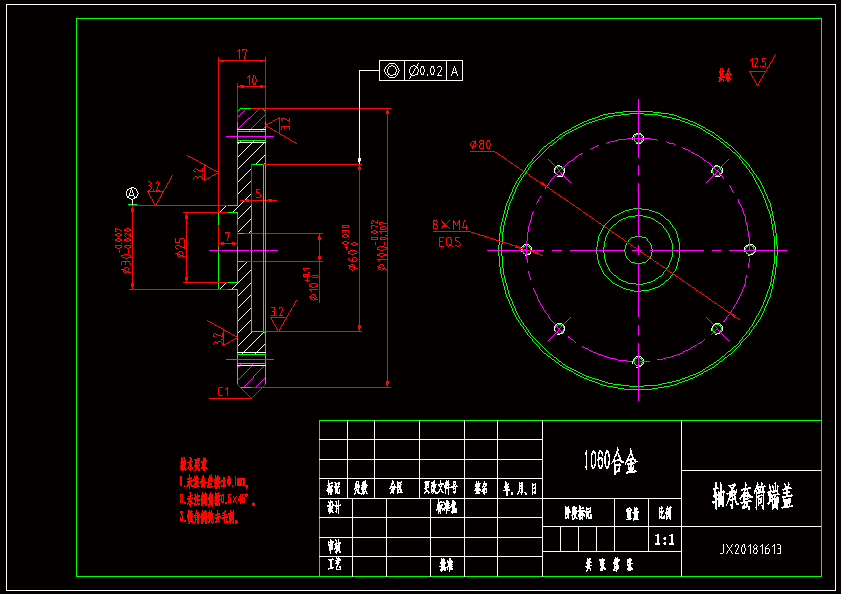
Task: Select the datum A circle marker
Action: pos(131,192)
